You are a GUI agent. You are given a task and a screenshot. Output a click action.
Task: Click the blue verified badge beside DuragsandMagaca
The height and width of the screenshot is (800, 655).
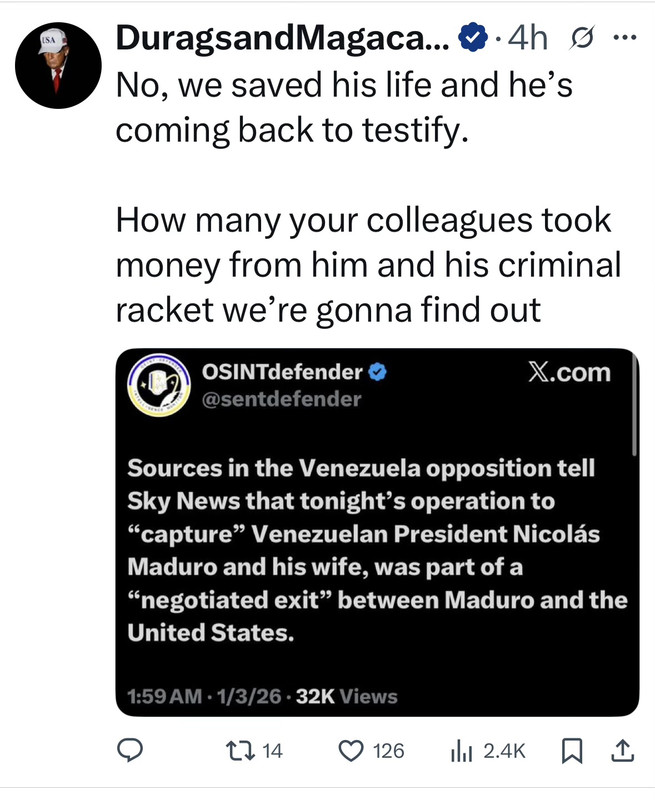[473, 37]
